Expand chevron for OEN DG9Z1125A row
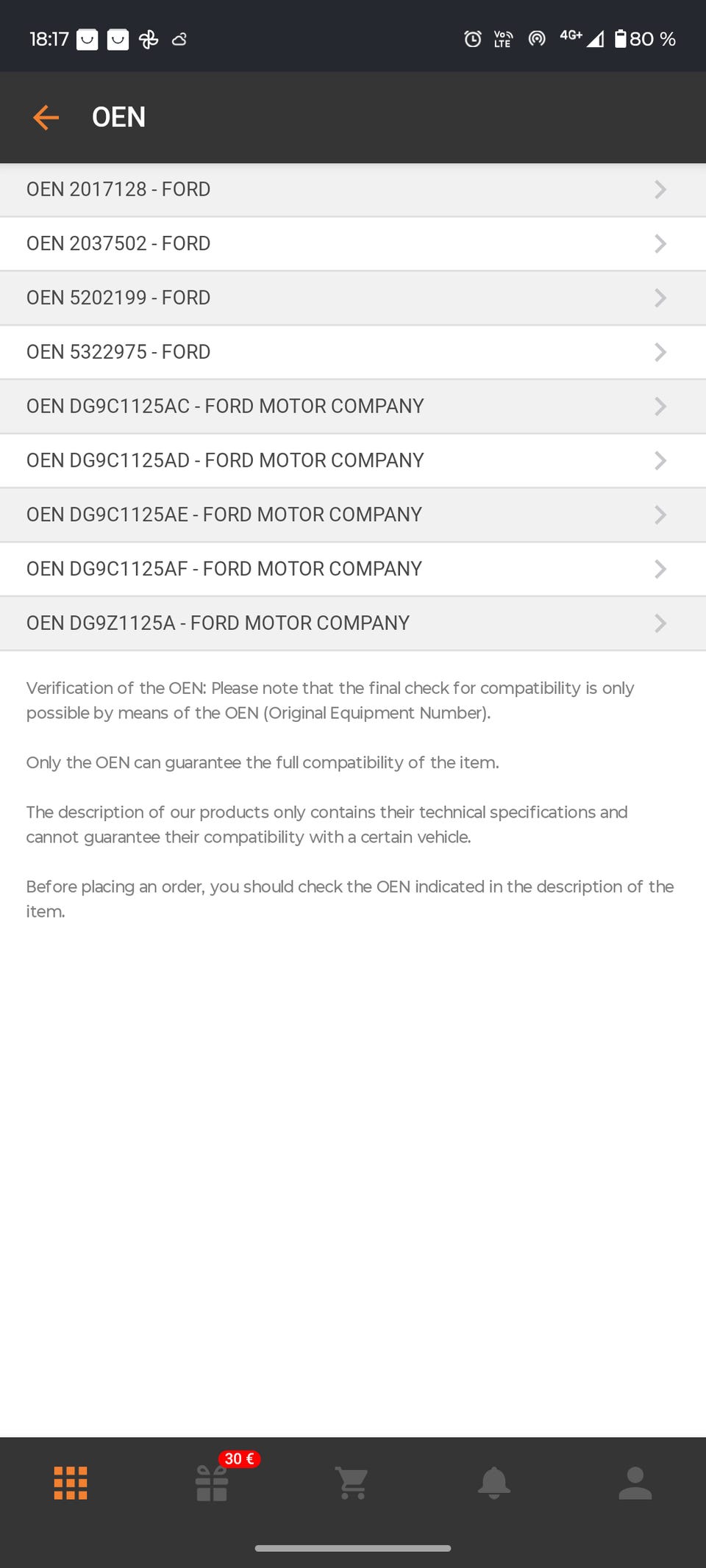The width and height of the screenshot is (706, 1568). click(660, 623)
